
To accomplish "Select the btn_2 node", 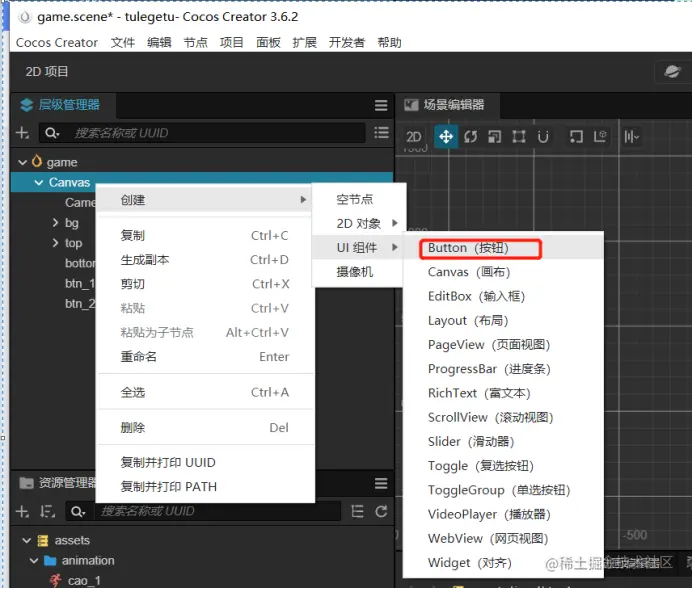I will [x=80, y=304].
